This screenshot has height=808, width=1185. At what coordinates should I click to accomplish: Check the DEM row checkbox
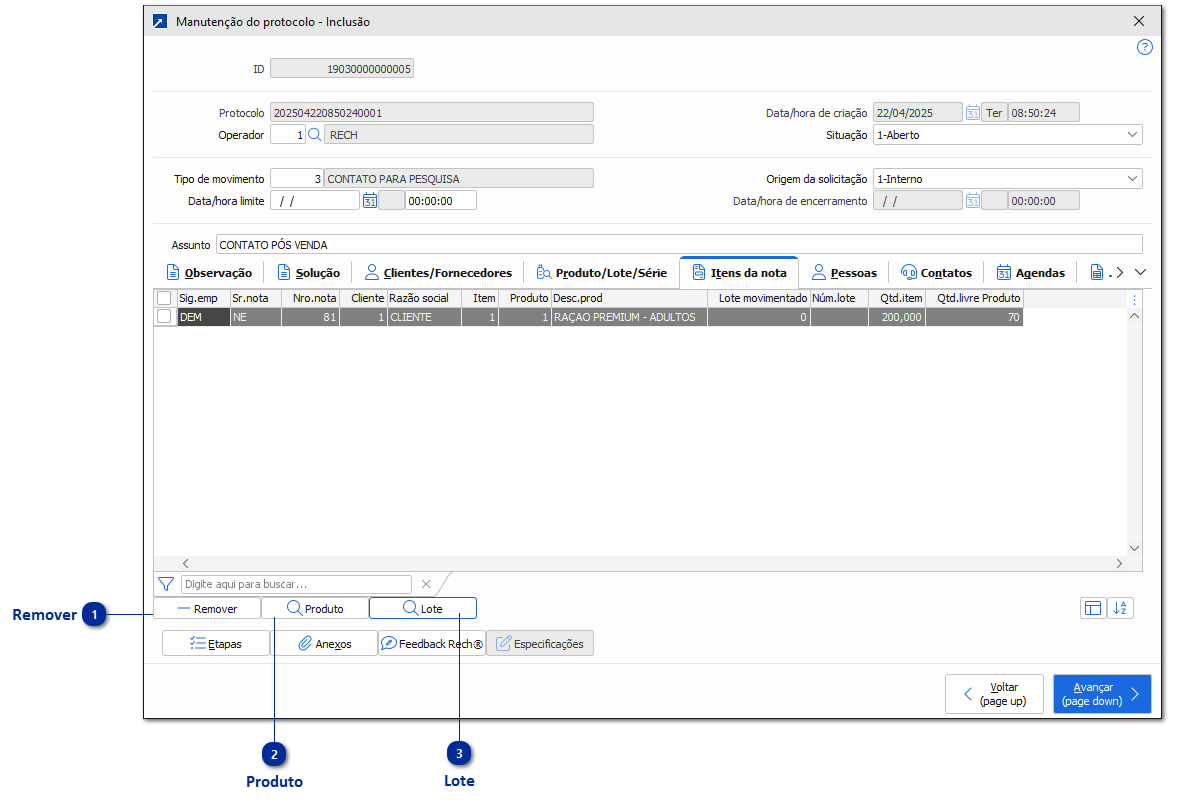coord(164,317)
